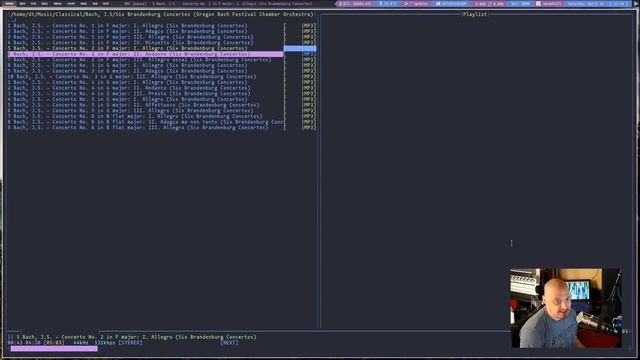This screenshot has width=640, height=360.
Task: Select Concerto No. 4 I. Allegro track
Action: click(x=127, y=82)
